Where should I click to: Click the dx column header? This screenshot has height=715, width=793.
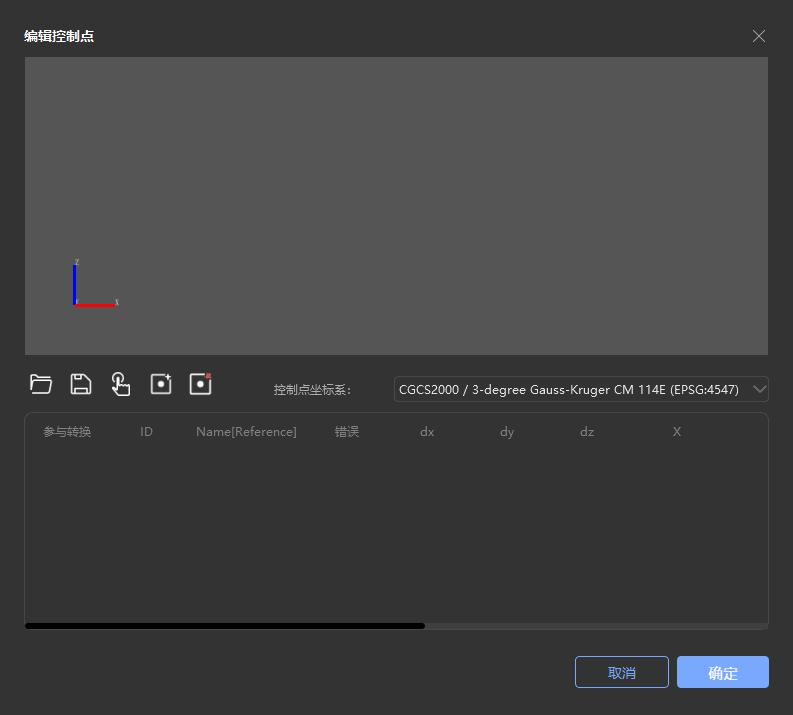click(x=427, y=432)
